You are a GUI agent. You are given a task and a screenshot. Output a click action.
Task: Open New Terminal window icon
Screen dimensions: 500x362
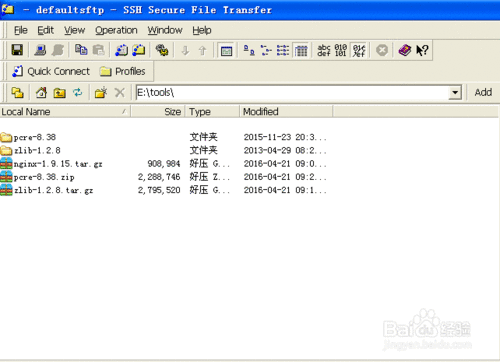point(121,50)
